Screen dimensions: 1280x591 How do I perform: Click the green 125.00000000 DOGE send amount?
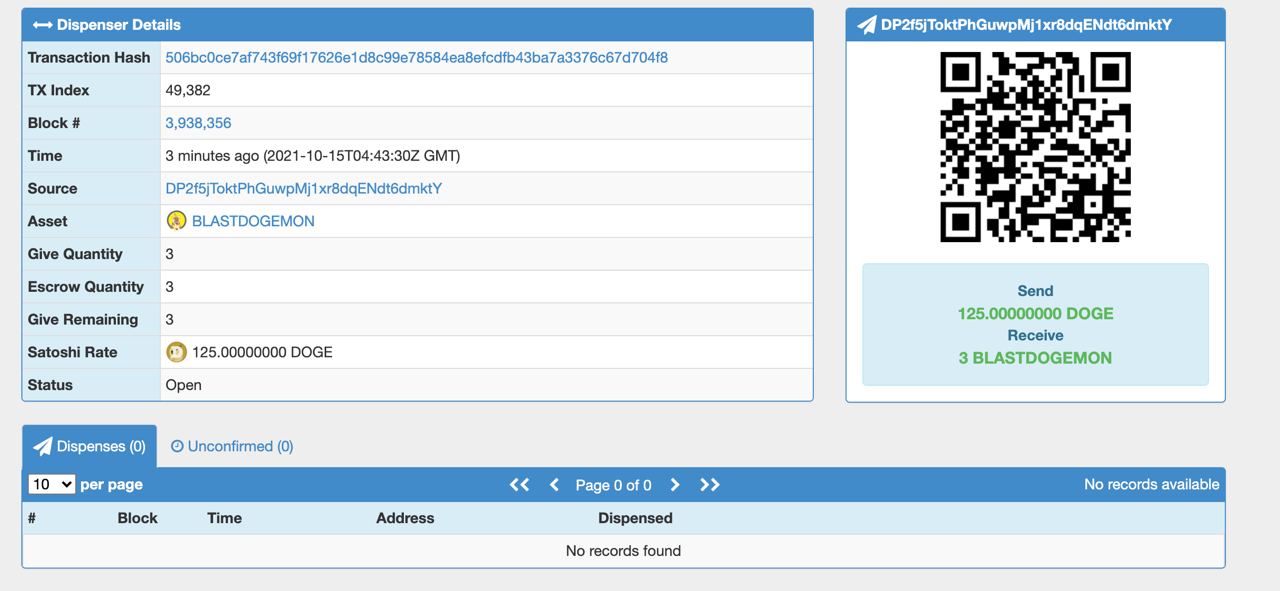[x=1035, y=313]
